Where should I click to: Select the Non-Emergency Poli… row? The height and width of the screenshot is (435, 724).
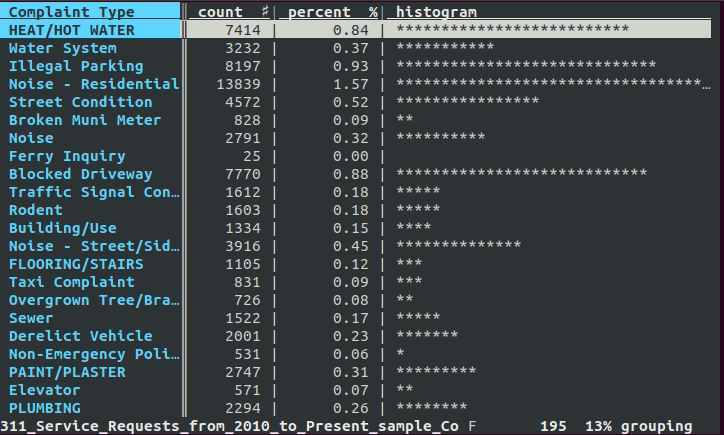356,354
